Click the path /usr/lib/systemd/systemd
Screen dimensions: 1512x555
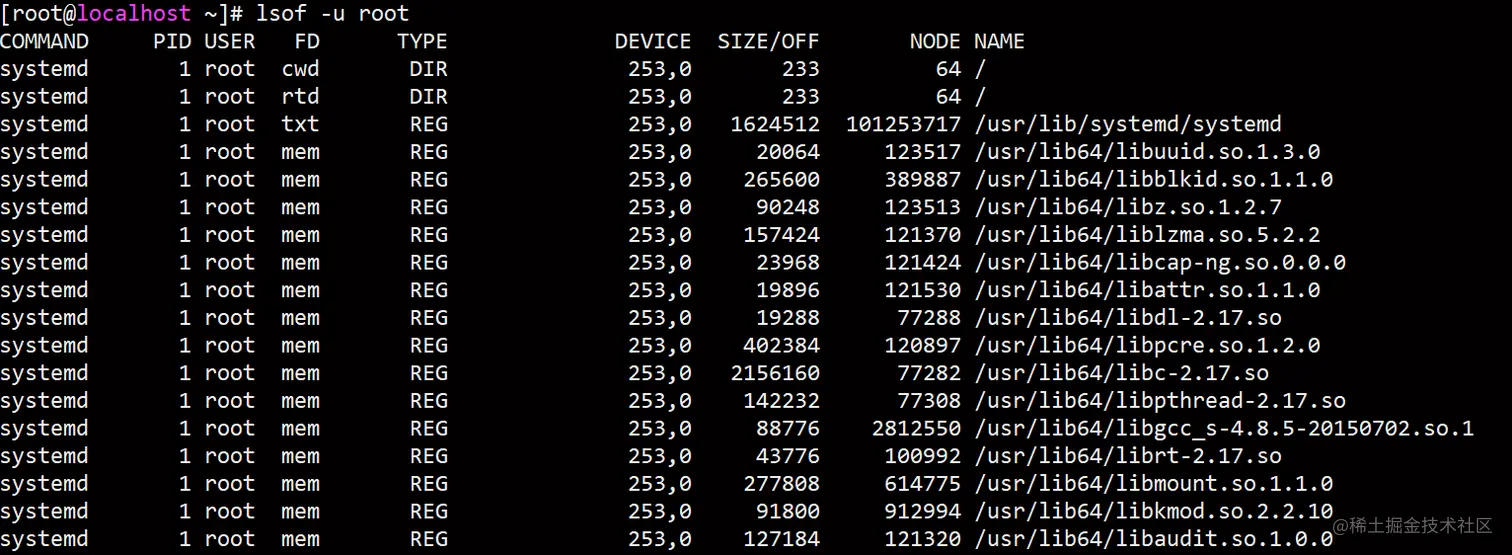1127,125
